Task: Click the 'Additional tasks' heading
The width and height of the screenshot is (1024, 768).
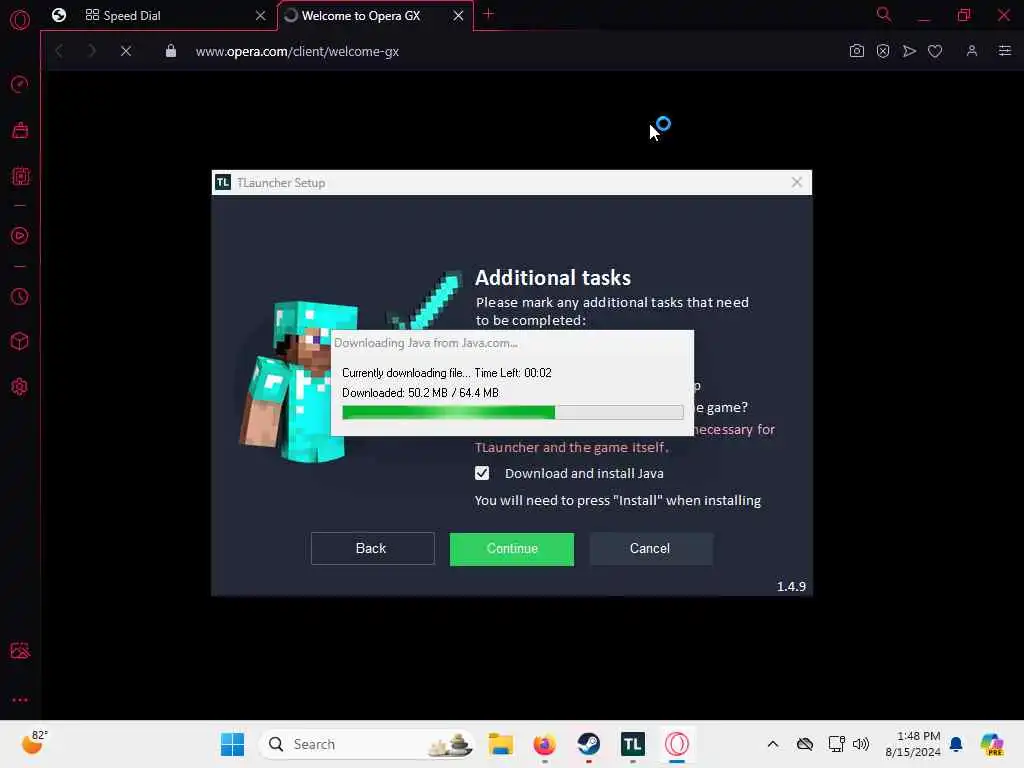Action: tap(552, 278)
